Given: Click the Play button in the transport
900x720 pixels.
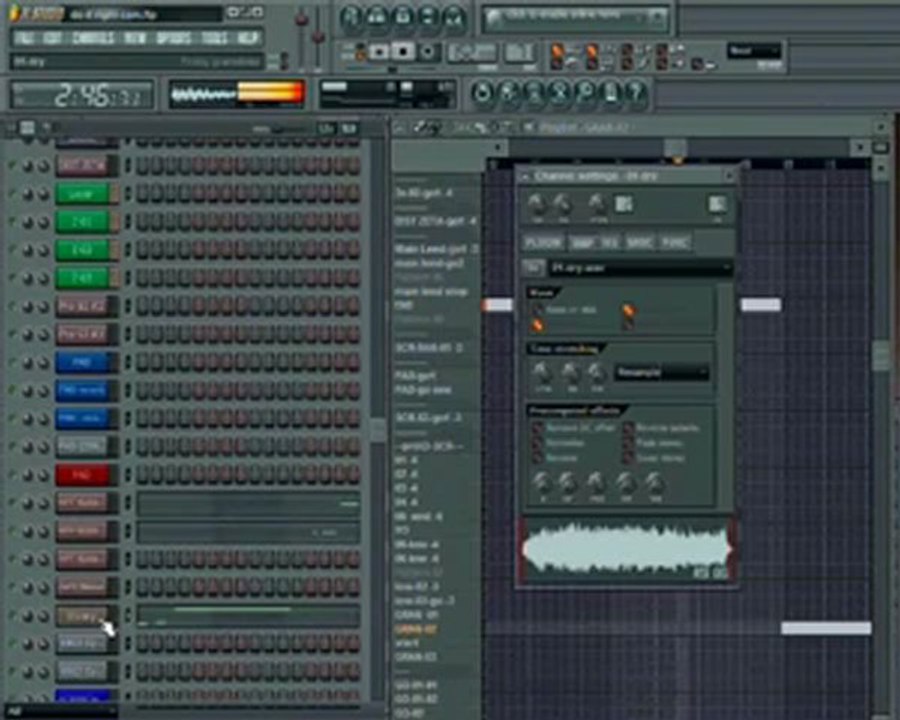Looking at the screenshot, I should click(378, 52).
